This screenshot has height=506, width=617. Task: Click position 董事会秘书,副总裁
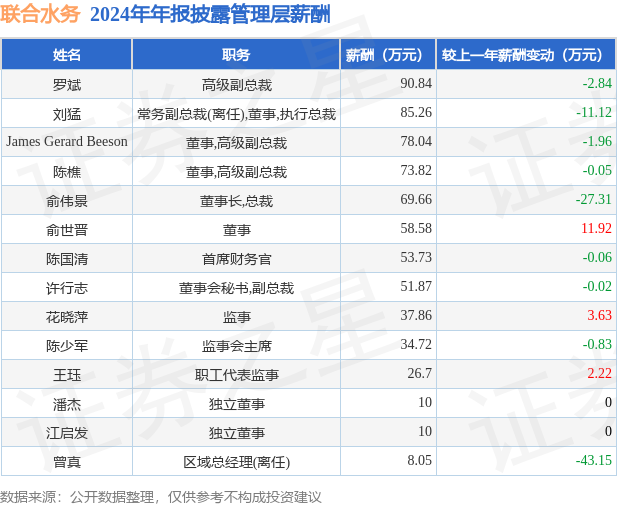[x=236, y=288]
